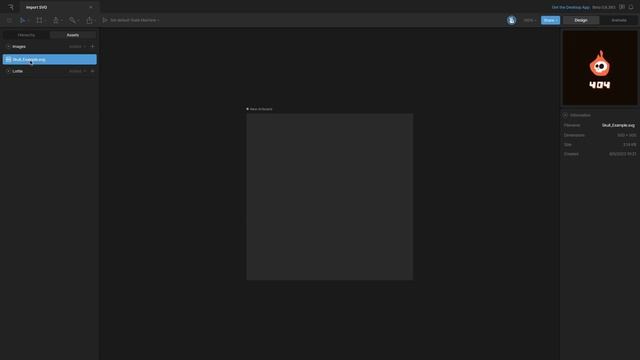The width and height of the screenshot is (640, 360).
Task: Select the Skull_Example.svg asset
Action: tap(50, 60)
